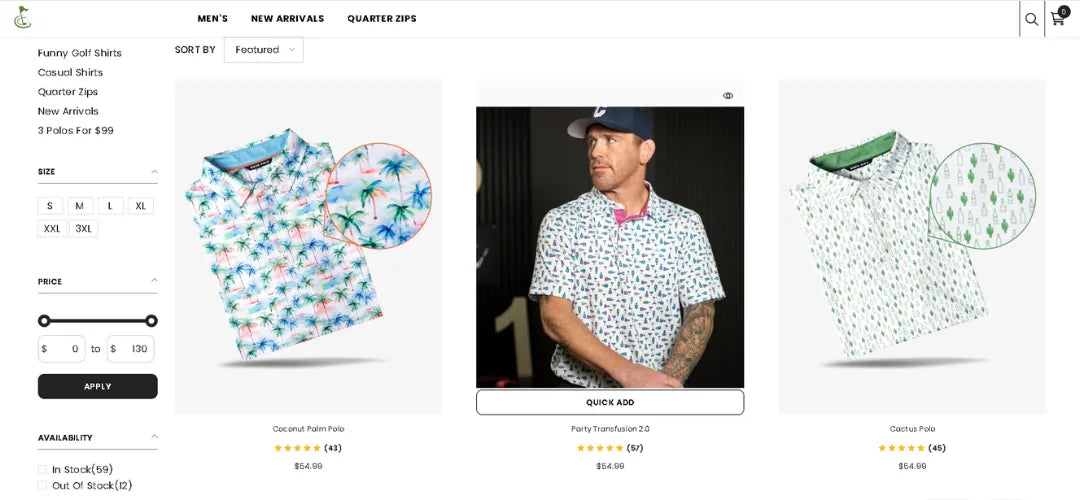Open the search magnifier icon

[x=1031, y=19]
